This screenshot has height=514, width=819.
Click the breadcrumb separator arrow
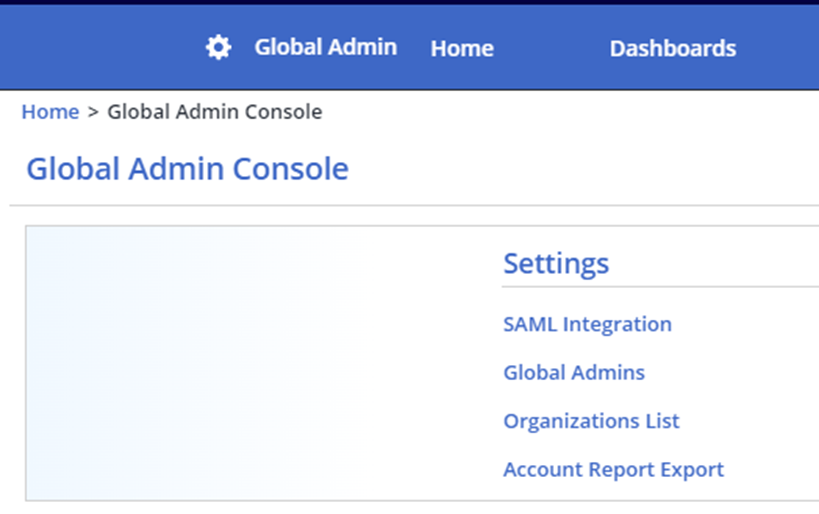click(x=93, y=112)
